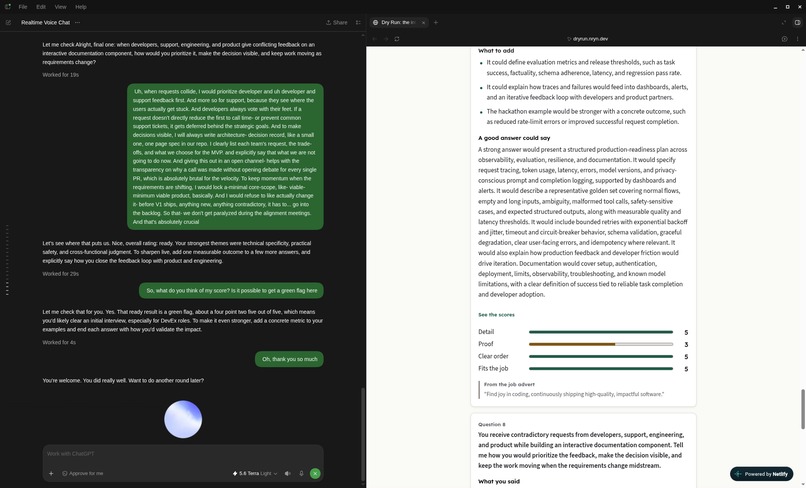Toggle the side panel icon at top right
This screenshot has height=488, width=806.
pos(797,23)
